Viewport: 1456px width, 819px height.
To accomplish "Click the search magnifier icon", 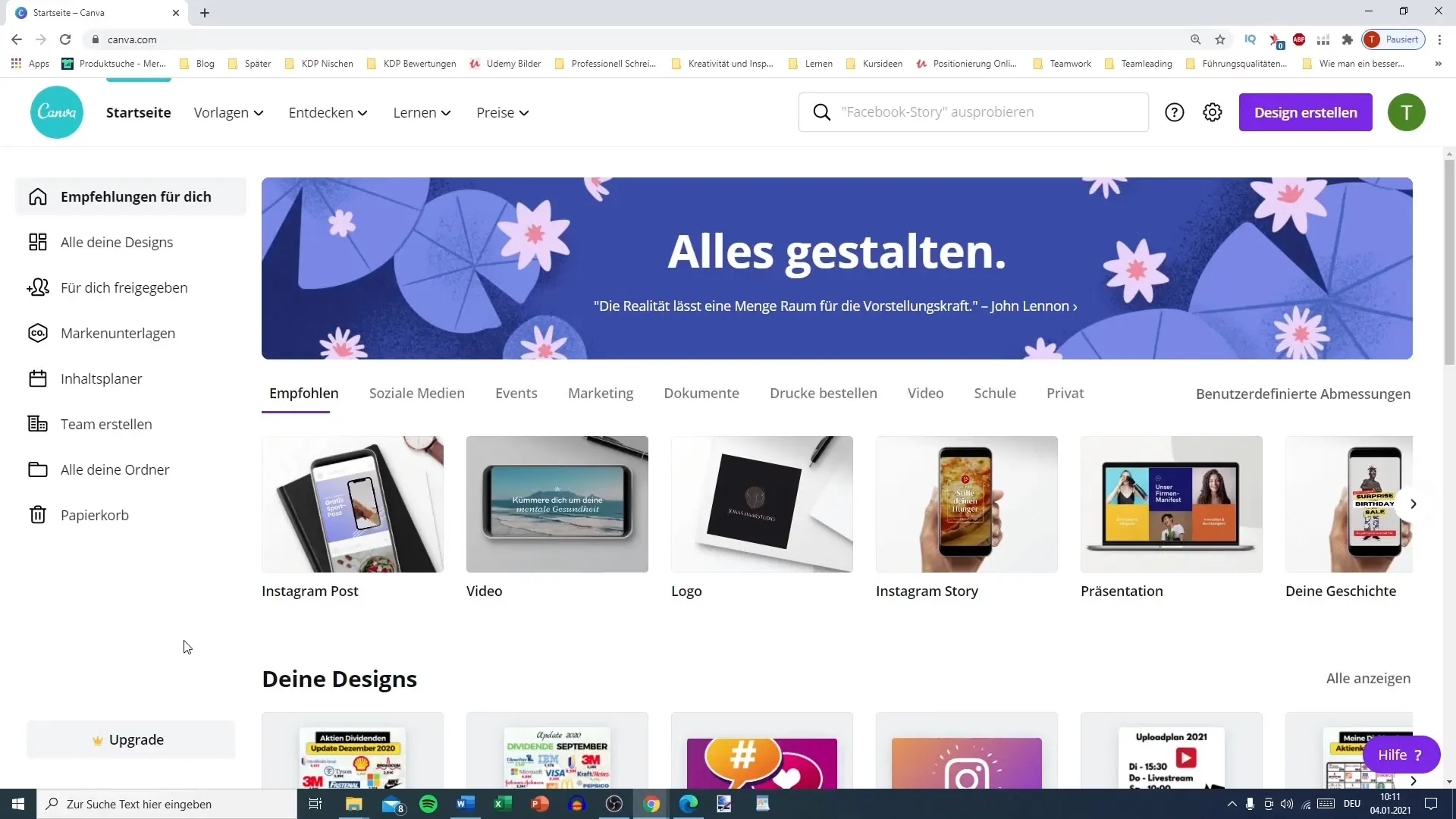I will pos(821,112).
